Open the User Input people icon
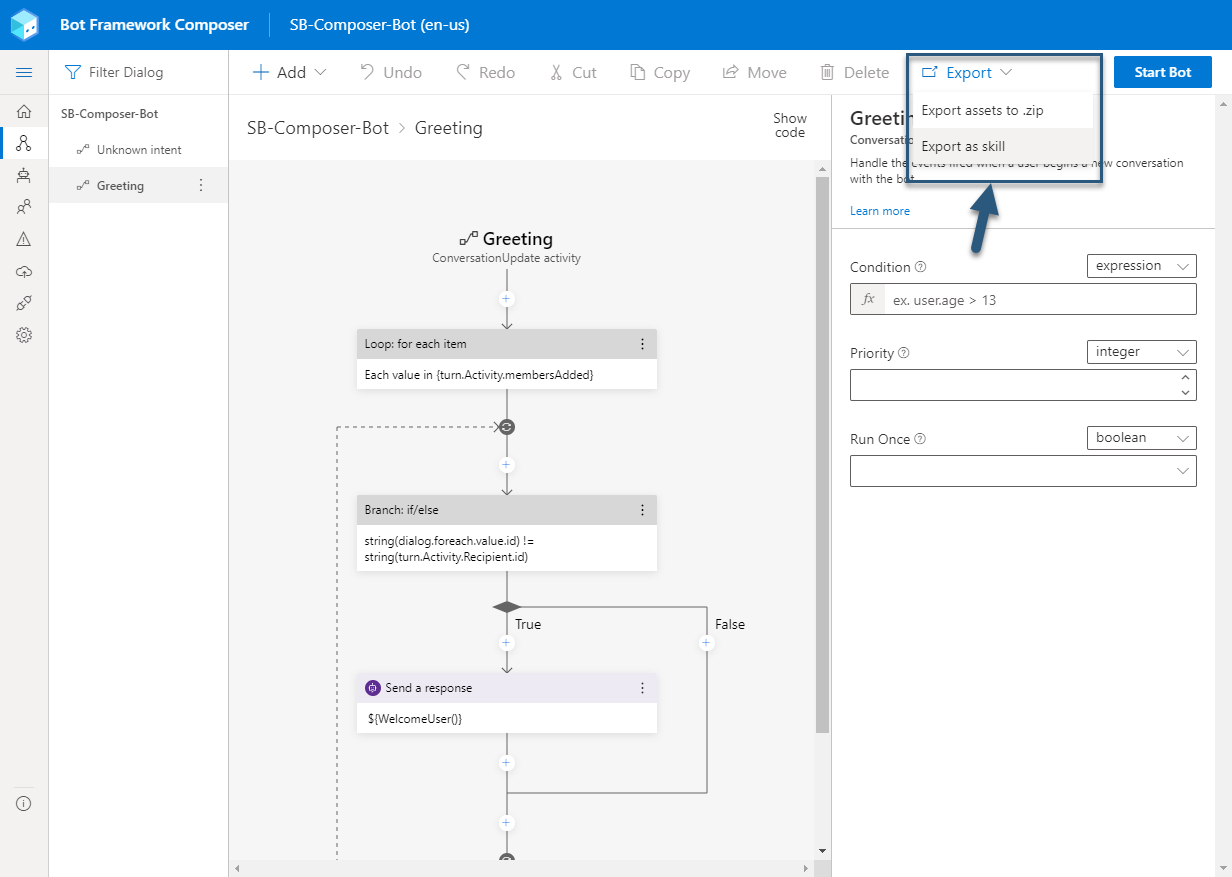The image size is (1232, 877). 24,207
